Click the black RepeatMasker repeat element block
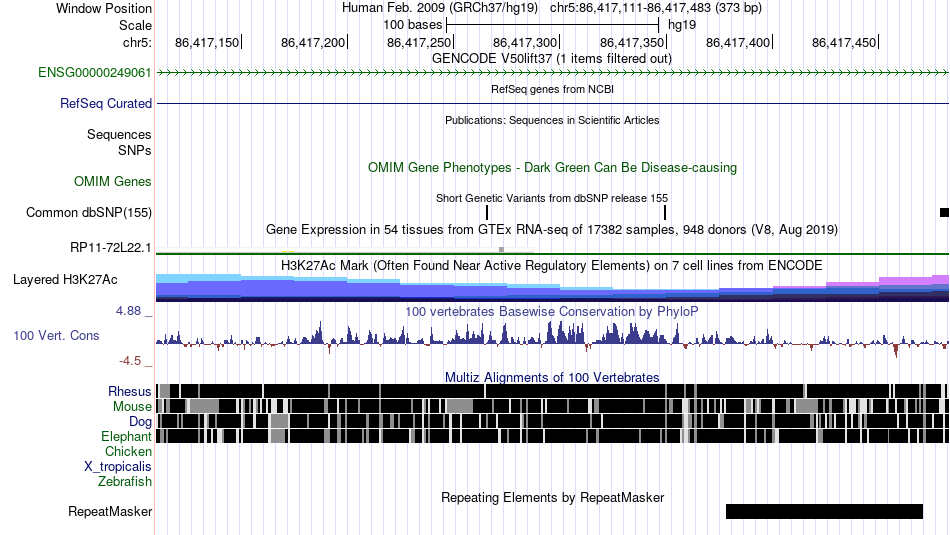950x535 pixels. pyautogui.click(x=824, y=511)
